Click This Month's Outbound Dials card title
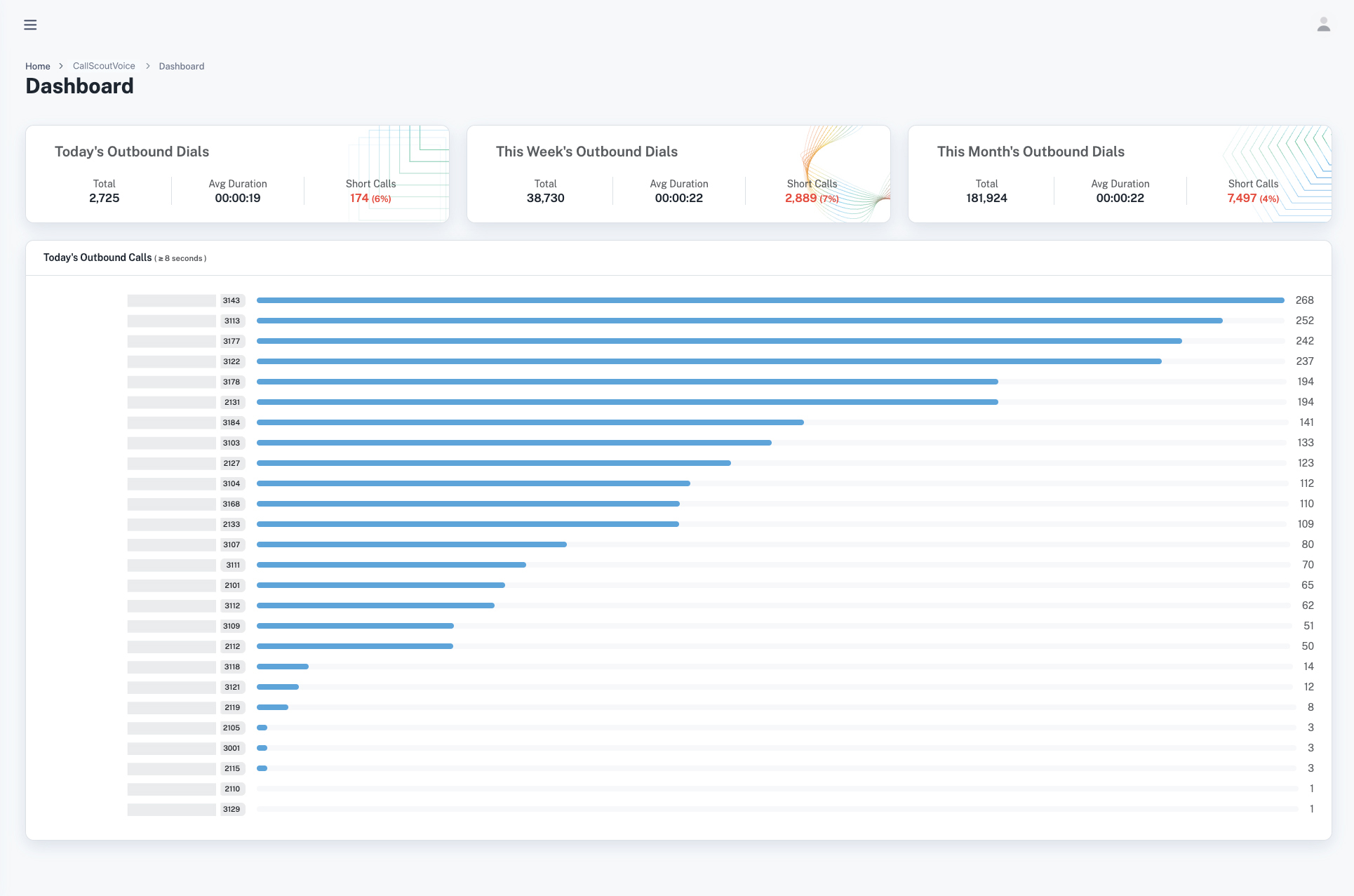The width and height of the screenshot is (1354, 896). coord(1031,152)
